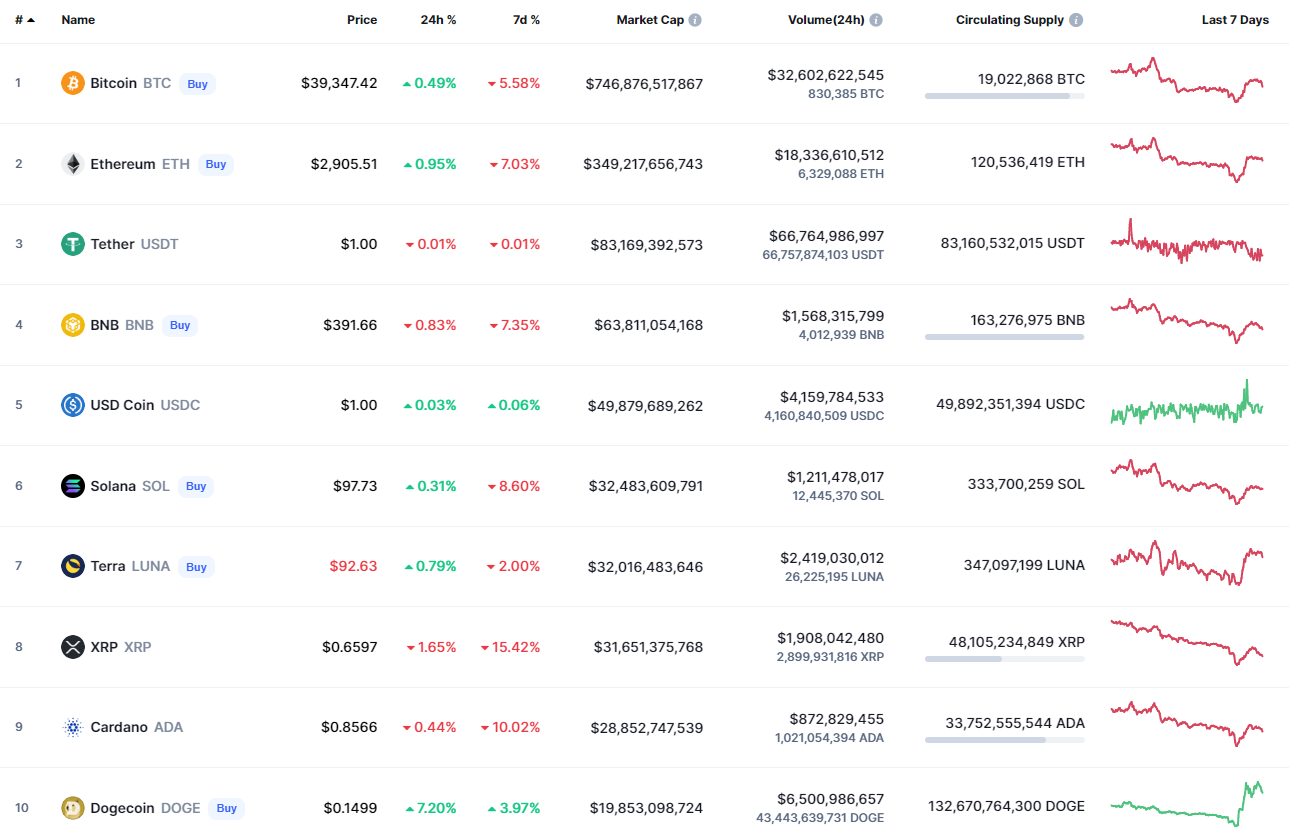The width and height of the screenshot is (1289, 837).
Task: Click the Volume(24h) info icon
Action: click(876, 20)
